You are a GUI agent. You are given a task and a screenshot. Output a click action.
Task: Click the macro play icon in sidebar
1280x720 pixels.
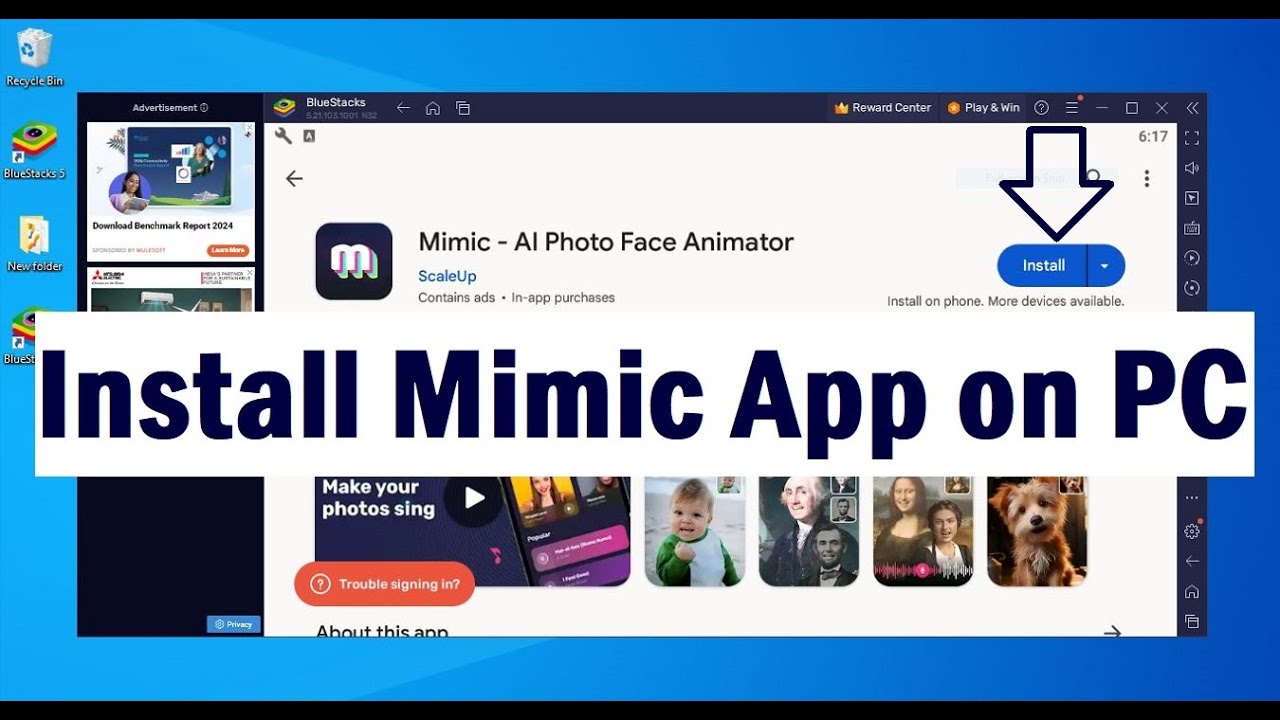[1191, 258]
